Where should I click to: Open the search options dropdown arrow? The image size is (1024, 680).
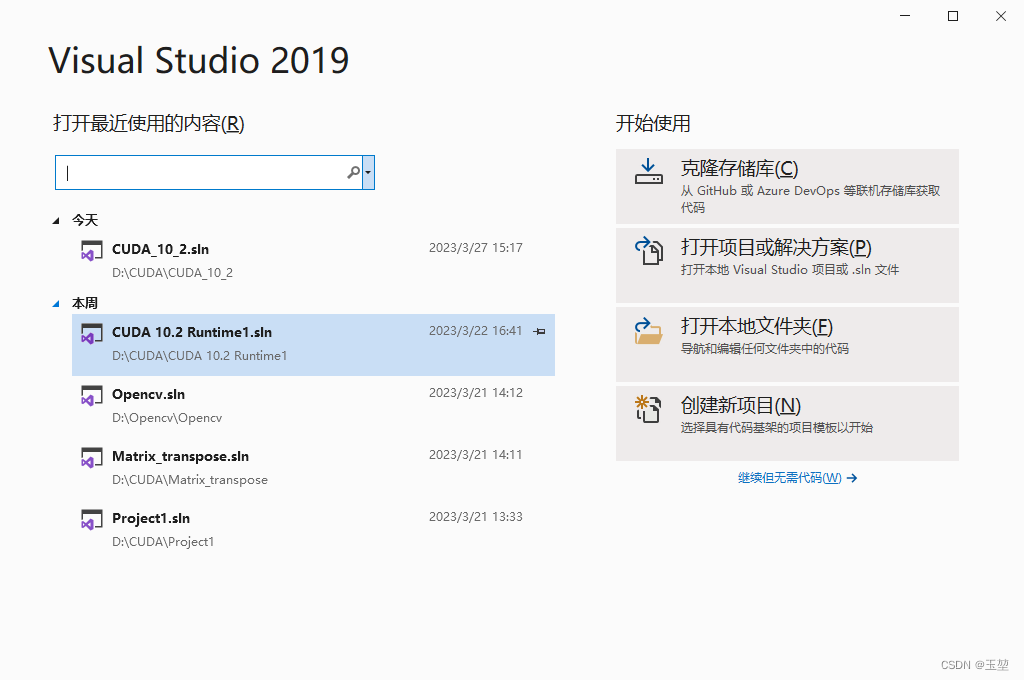pyautogui.click(x=369, y=171)
